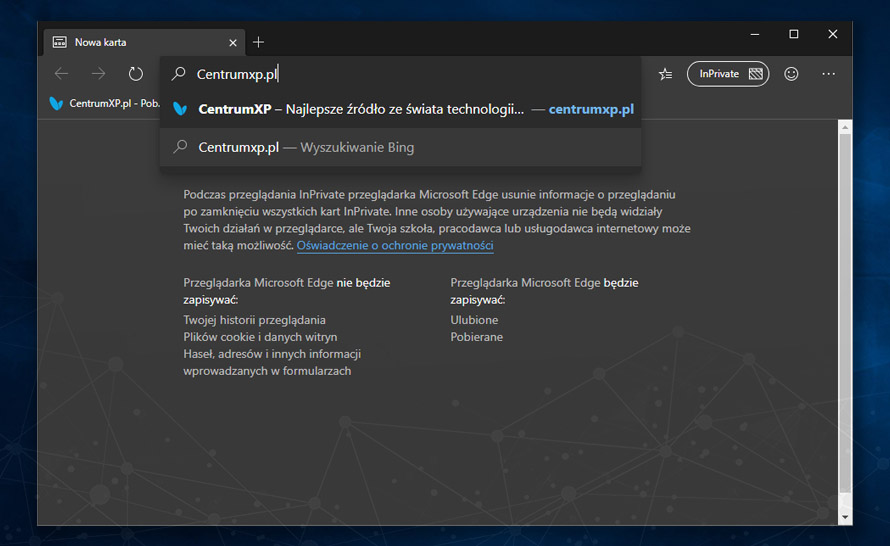Click the Nowa karta tab page icon
890x546 pixels.
60,42
